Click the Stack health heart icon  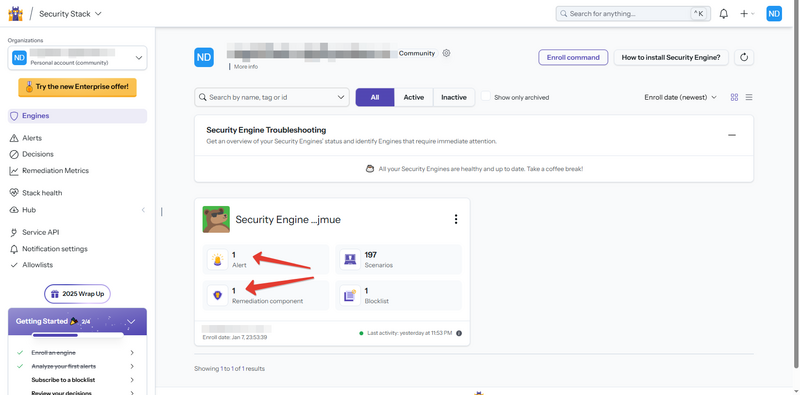(14, 193)
